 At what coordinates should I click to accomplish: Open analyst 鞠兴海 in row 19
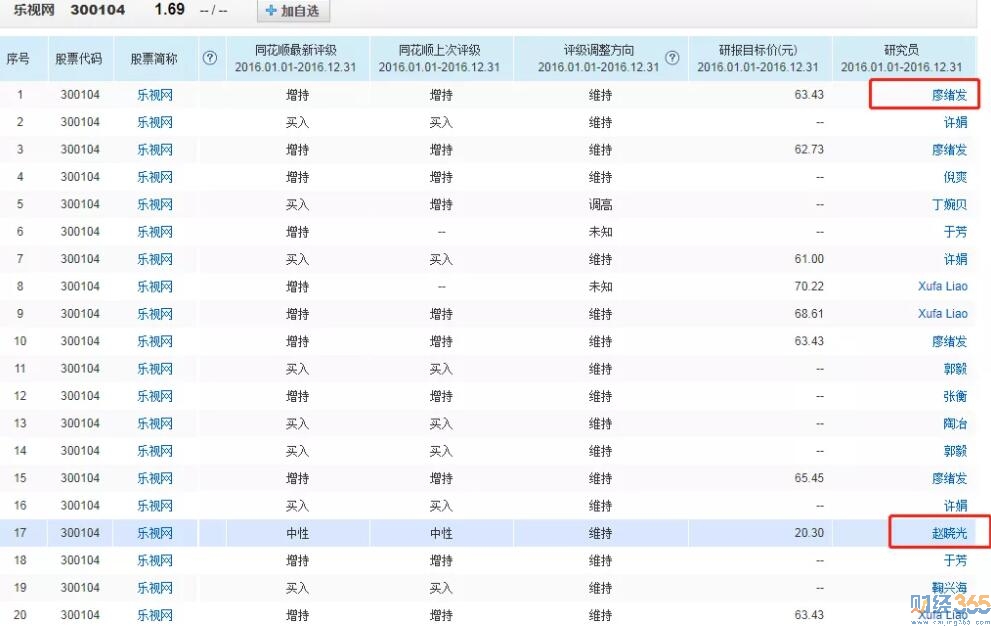point(949,588)
